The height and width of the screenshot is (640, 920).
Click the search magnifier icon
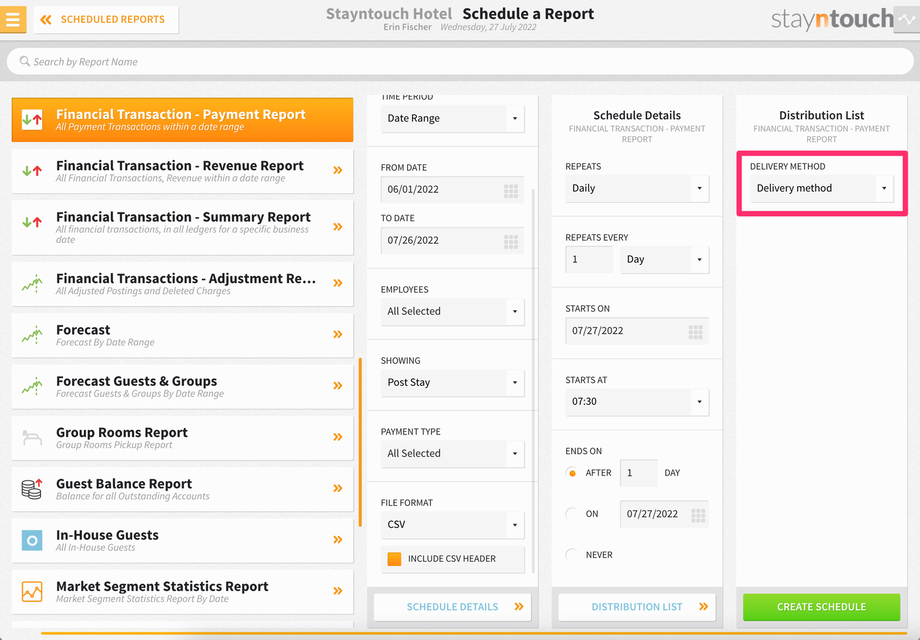[25, 61]
